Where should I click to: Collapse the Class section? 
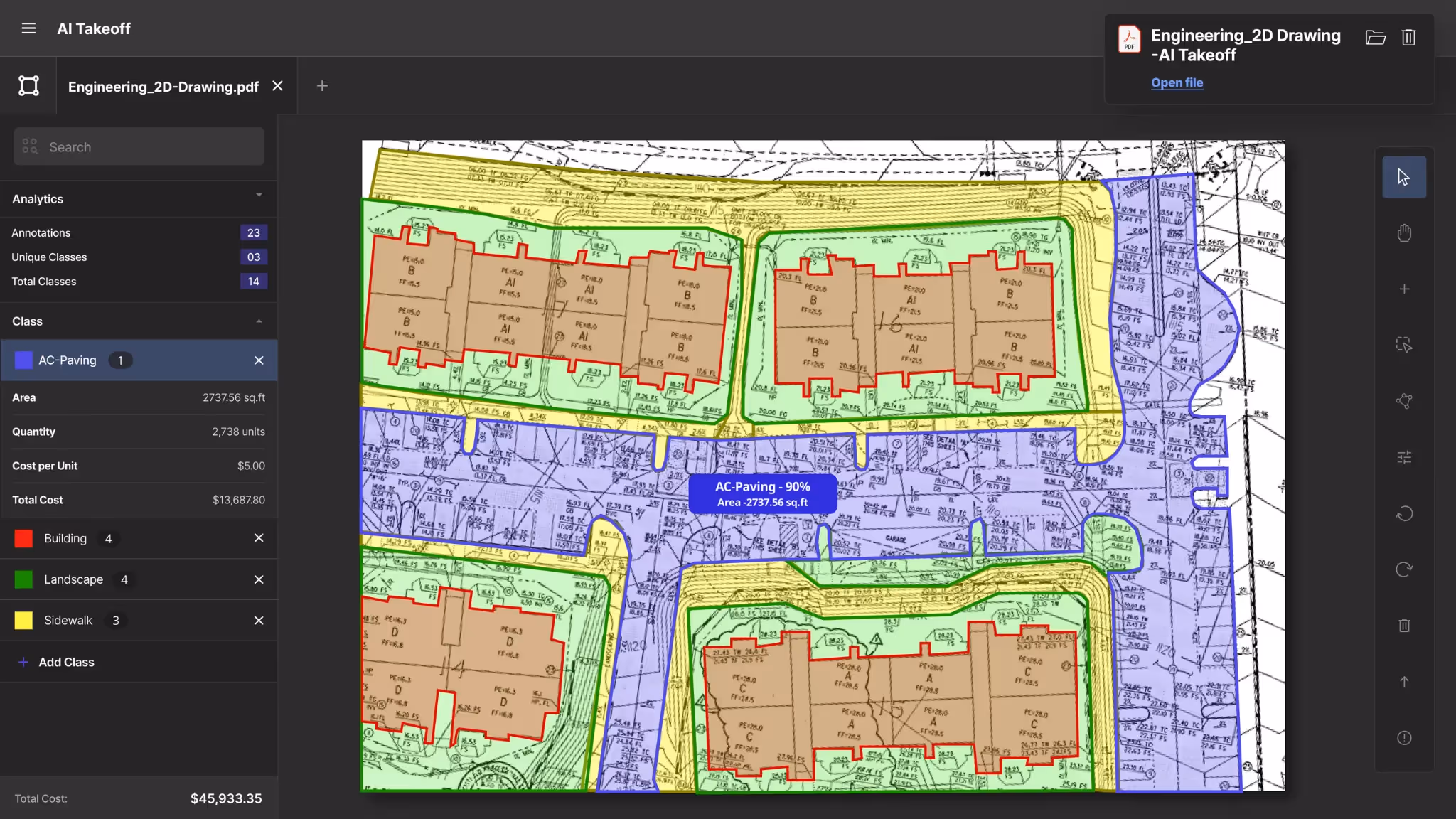tap(259, 321)
